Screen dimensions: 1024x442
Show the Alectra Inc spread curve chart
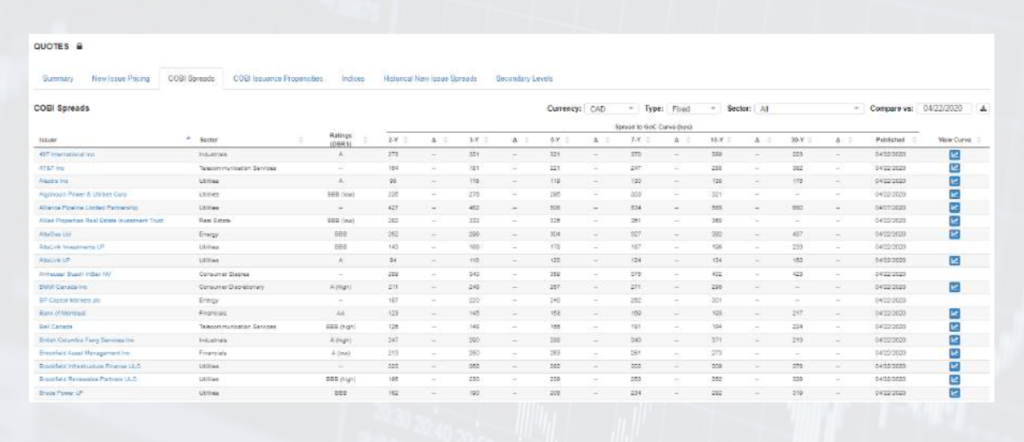tap(954, 181)
